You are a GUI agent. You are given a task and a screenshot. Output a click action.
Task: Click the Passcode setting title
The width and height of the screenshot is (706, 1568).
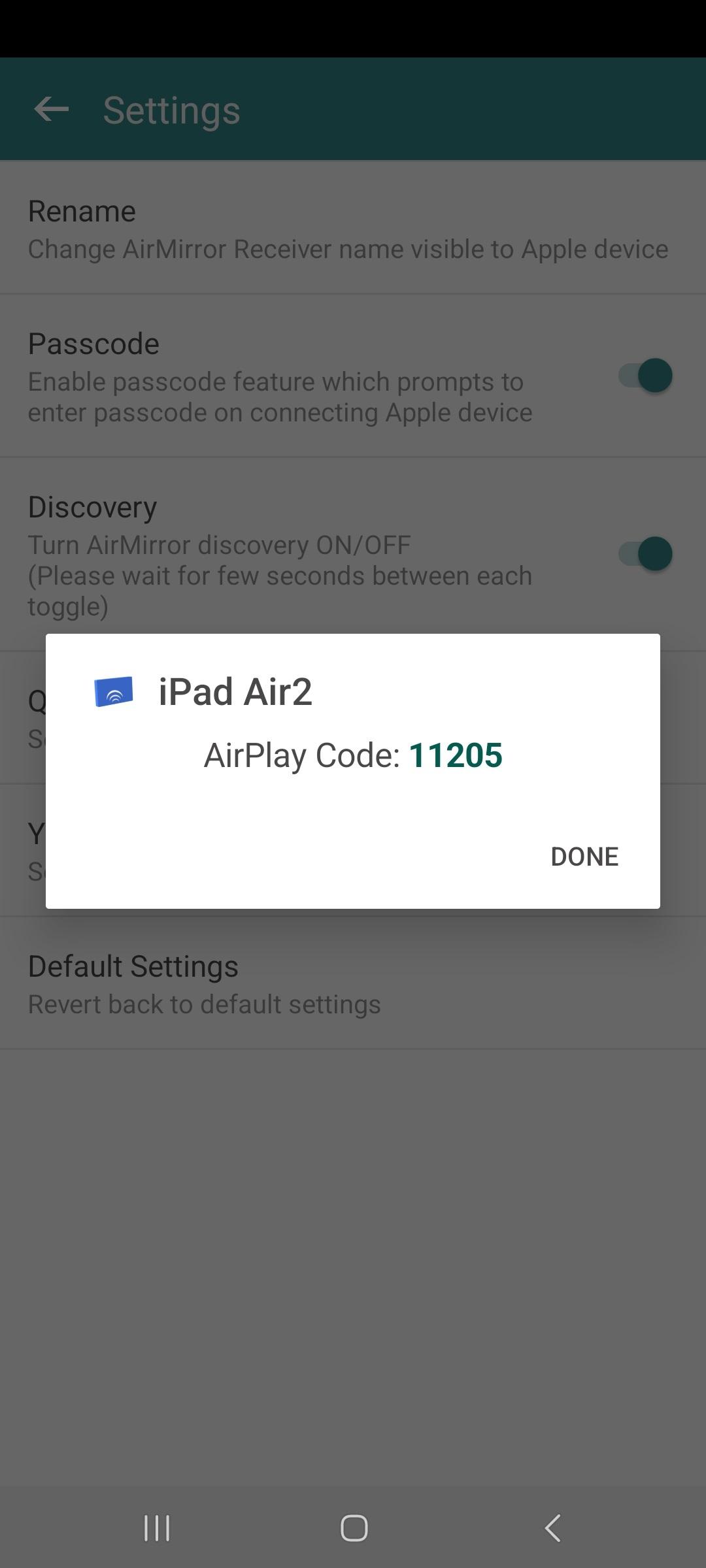tap(93, 344)
